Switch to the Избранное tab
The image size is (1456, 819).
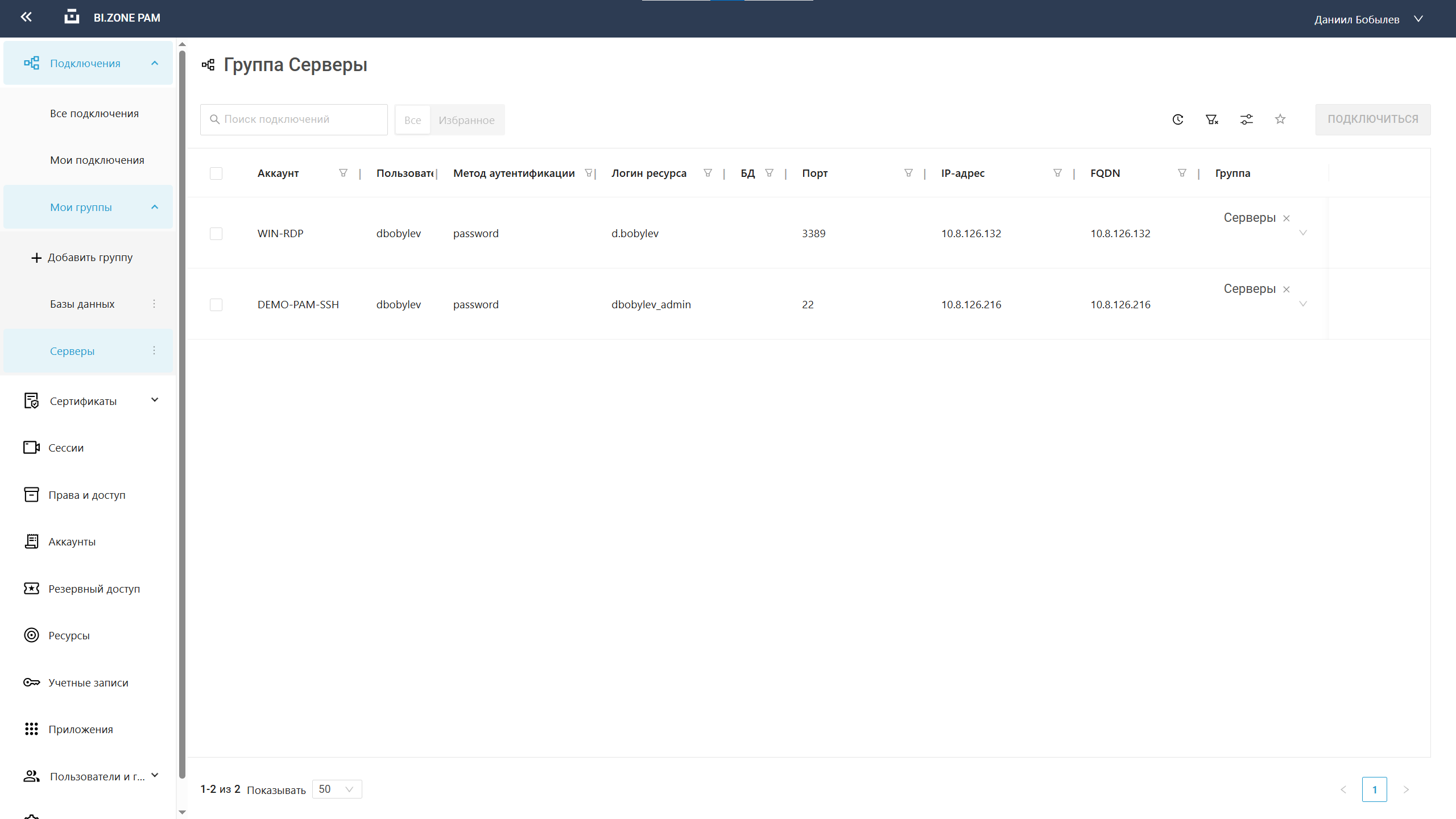[x=466, y=120]
